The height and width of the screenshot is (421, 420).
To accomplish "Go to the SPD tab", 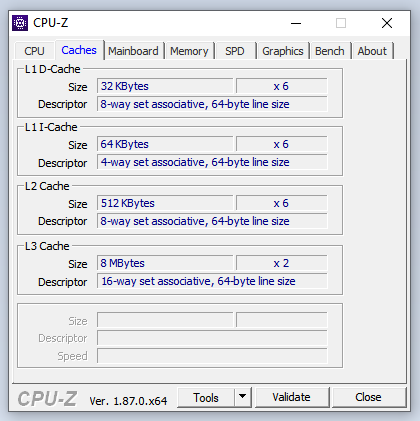I will [x=235, y=51].
